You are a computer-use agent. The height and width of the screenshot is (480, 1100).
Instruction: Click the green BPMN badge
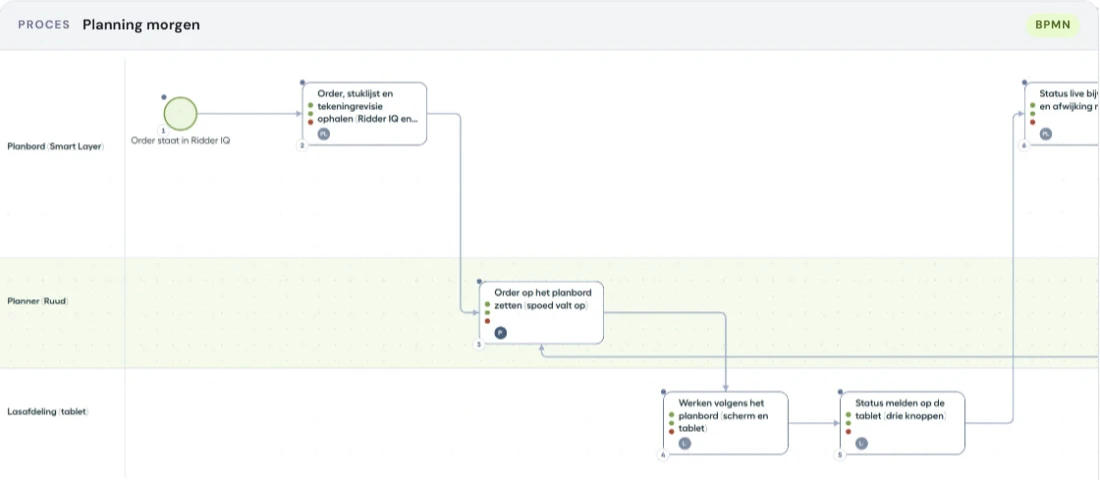coord(1052,25)
